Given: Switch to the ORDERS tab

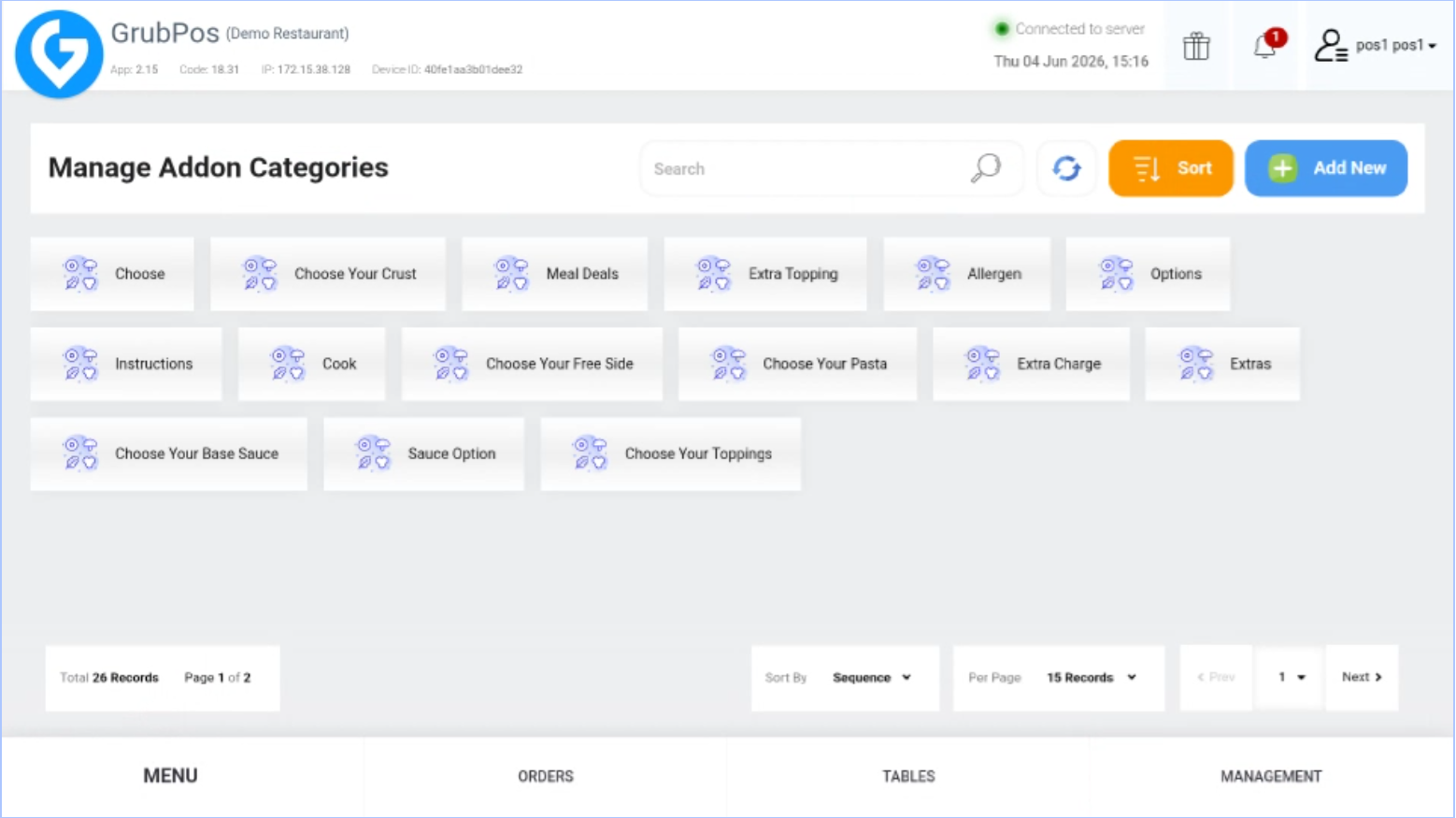Looking at the screenshot, I should [546, 776].
